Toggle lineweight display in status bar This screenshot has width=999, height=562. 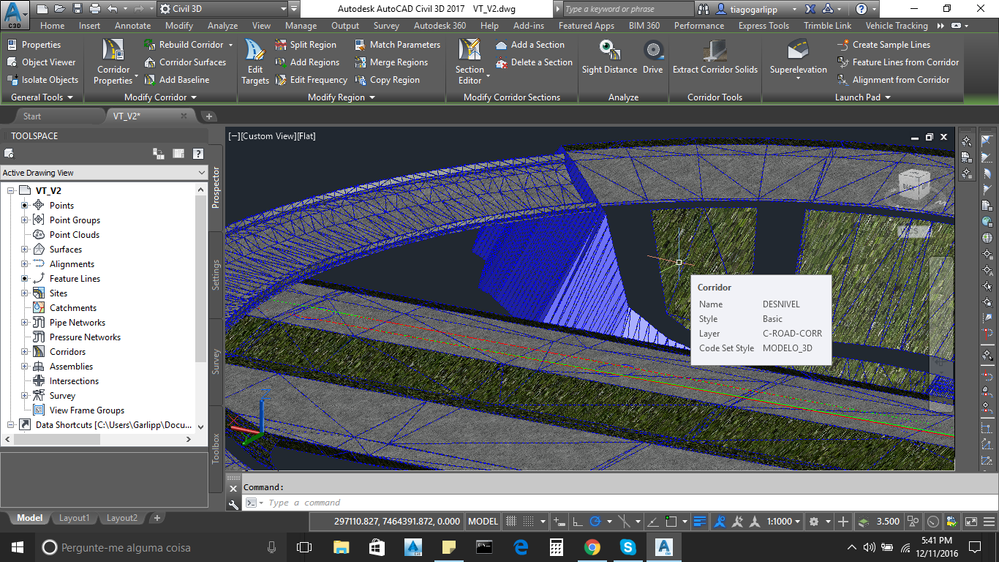[x=699, y=521]
